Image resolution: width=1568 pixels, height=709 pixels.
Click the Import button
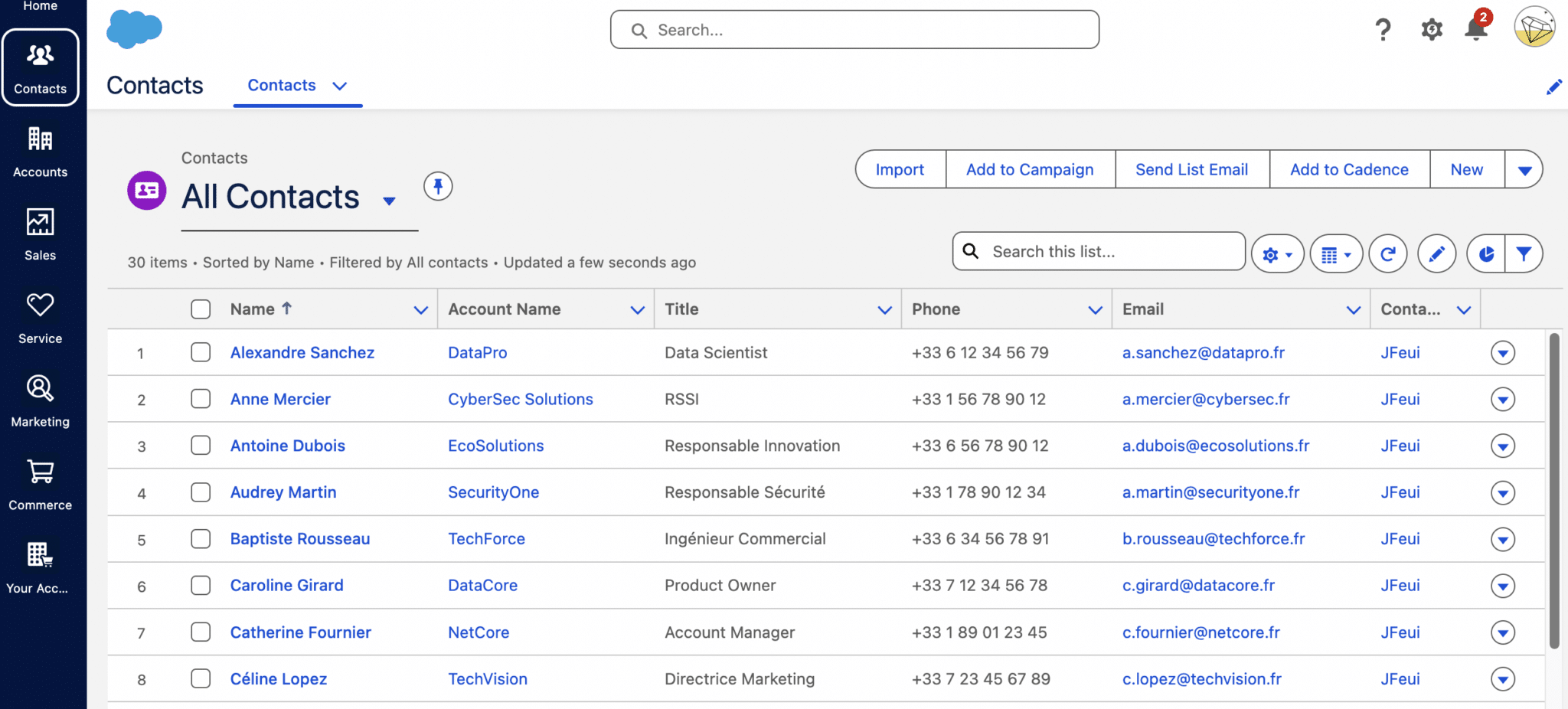point(900,169)
